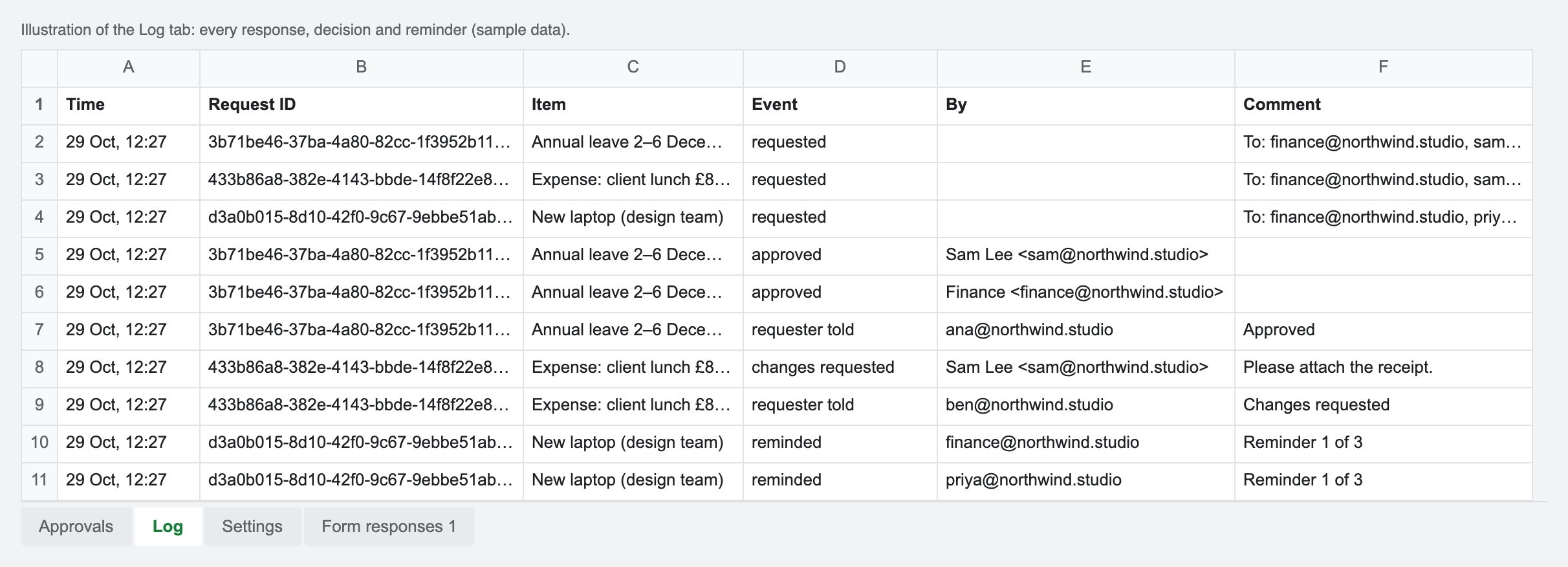
Task: Click 'Sam Lee <sam@northwind.studio>' in row 5
Action: [x=1086, y=256]
